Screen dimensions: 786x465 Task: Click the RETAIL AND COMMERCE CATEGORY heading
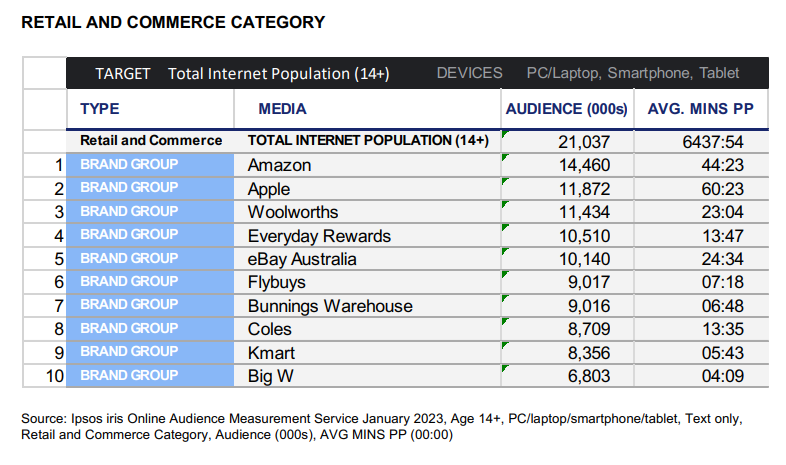(172, 21)
